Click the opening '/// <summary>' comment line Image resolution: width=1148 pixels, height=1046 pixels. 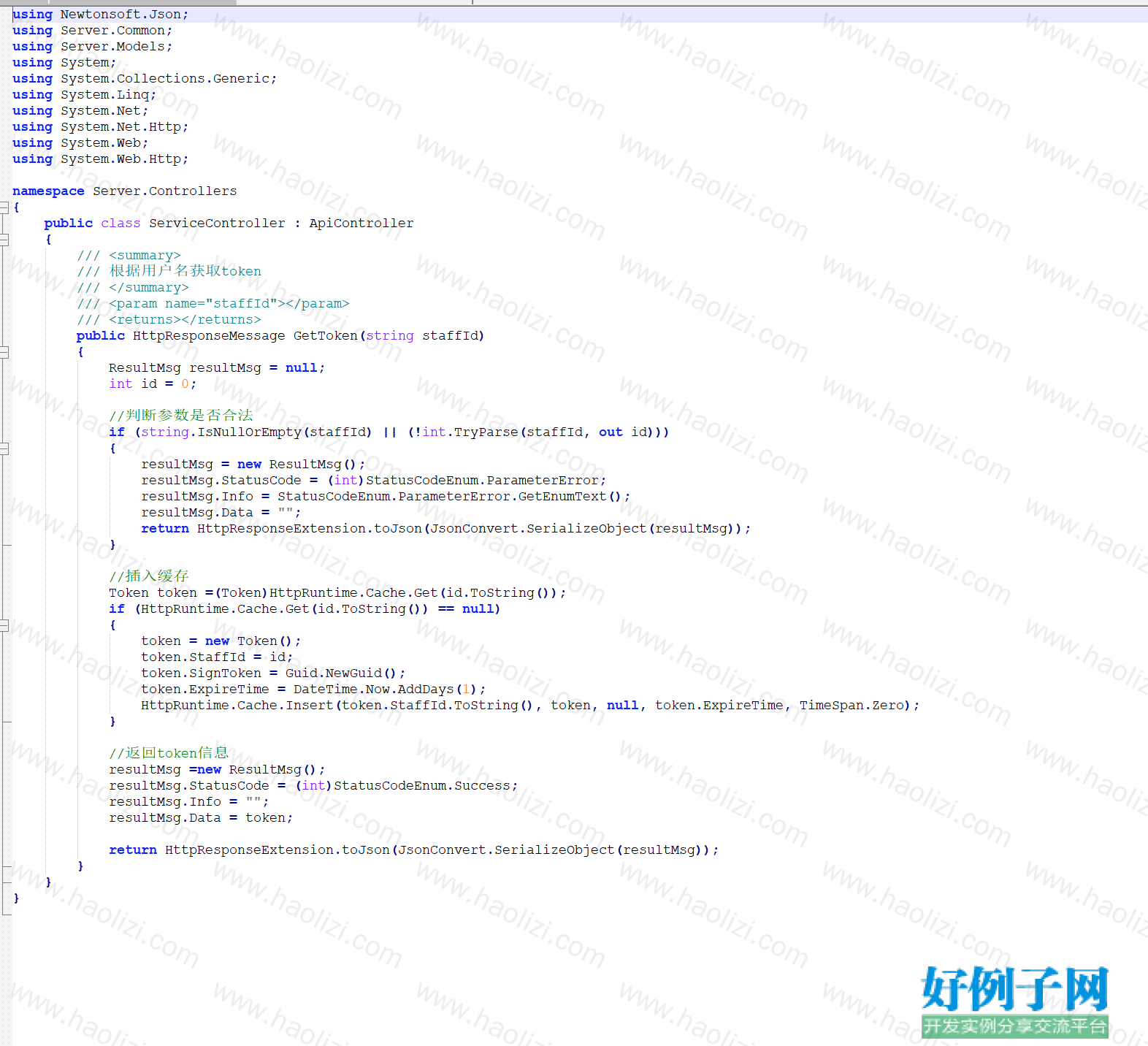(129, 255)
